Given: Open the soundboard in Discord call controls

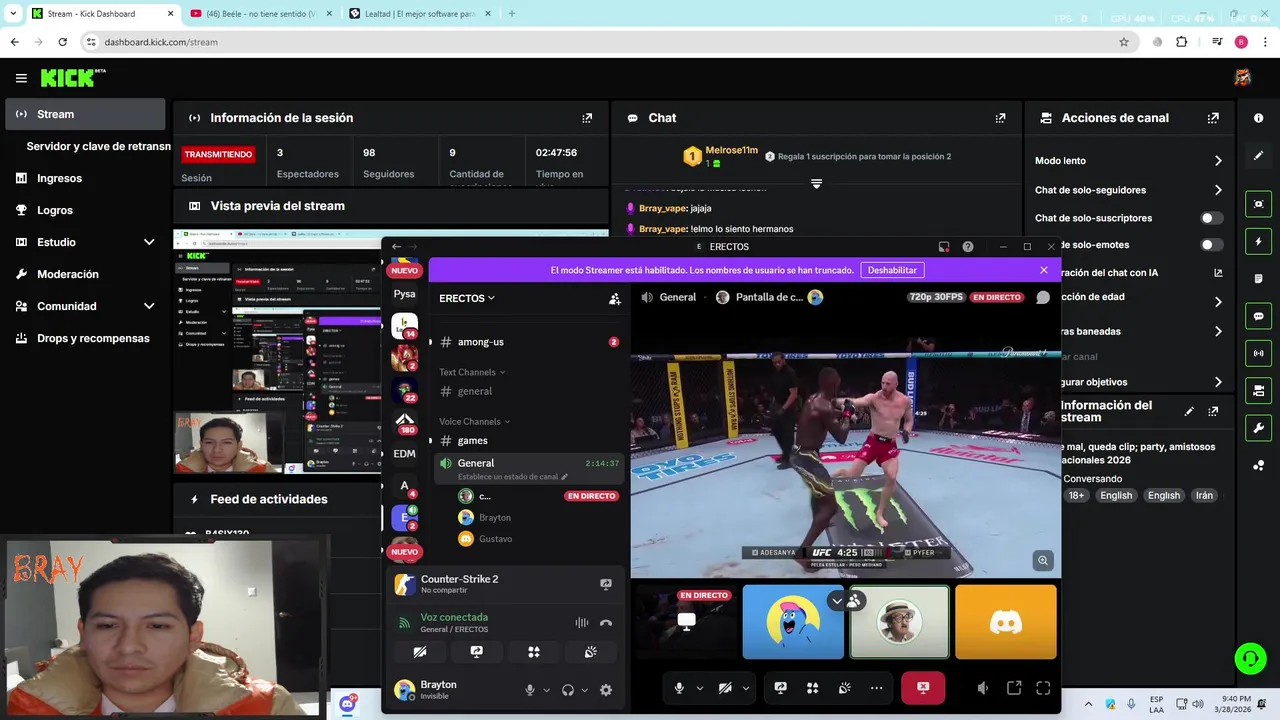Looking at the screenshot, I should [x=844, y=688].
